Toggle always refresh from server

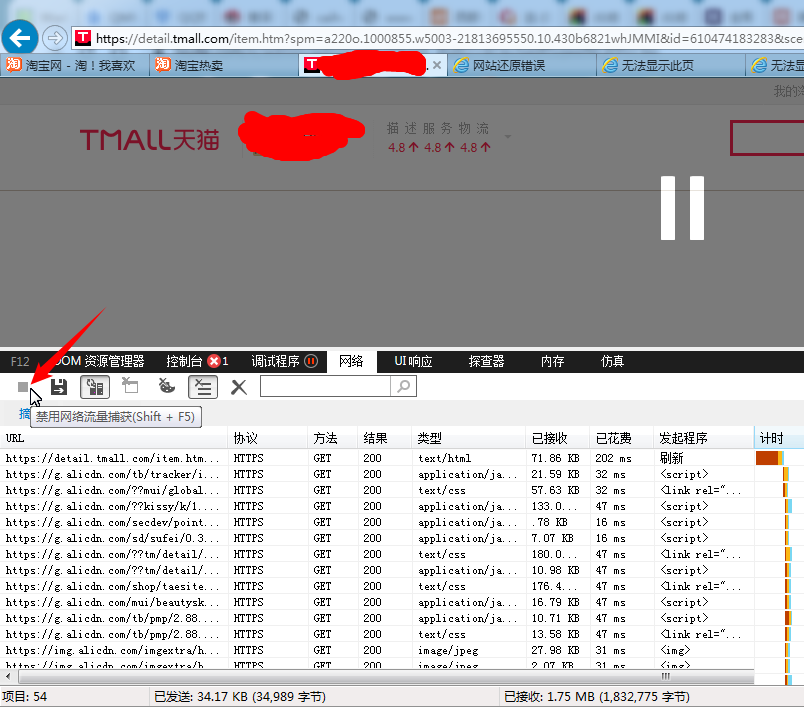tap(95, 387)
